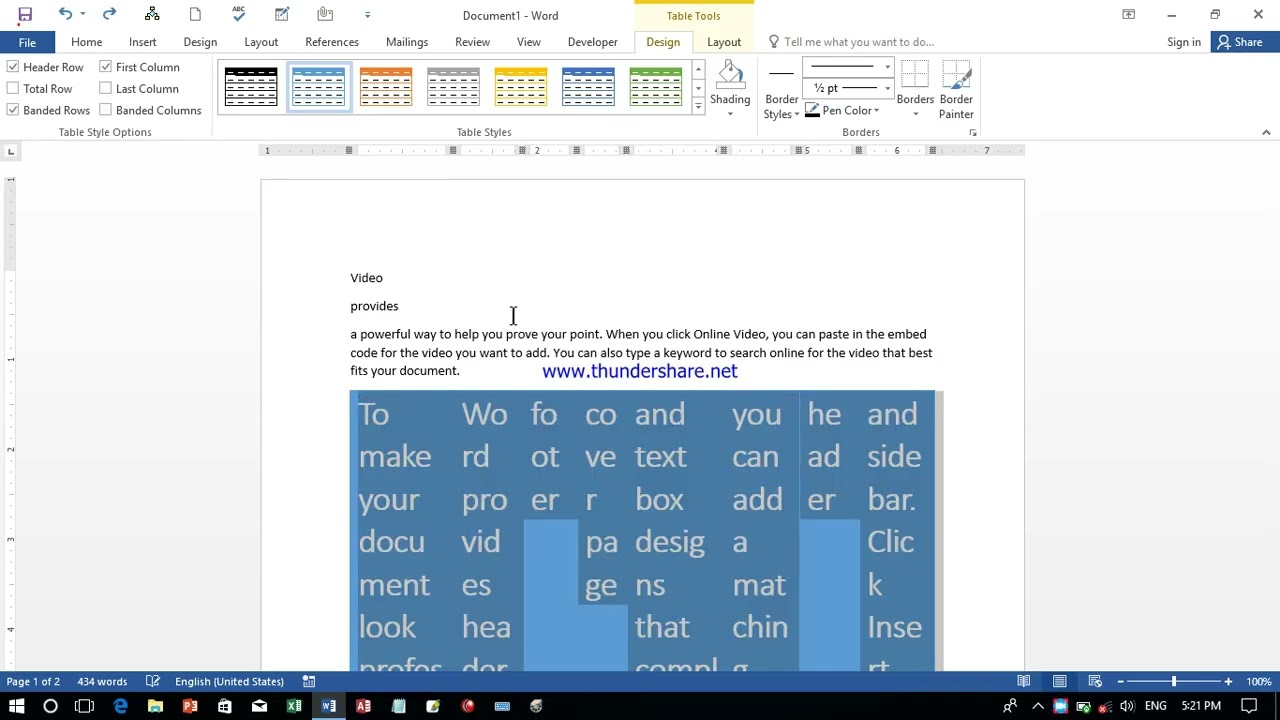The image size is (1280, 720).
Task: Open Microsoft Edge from the taskbar
Action: point(120,706)
